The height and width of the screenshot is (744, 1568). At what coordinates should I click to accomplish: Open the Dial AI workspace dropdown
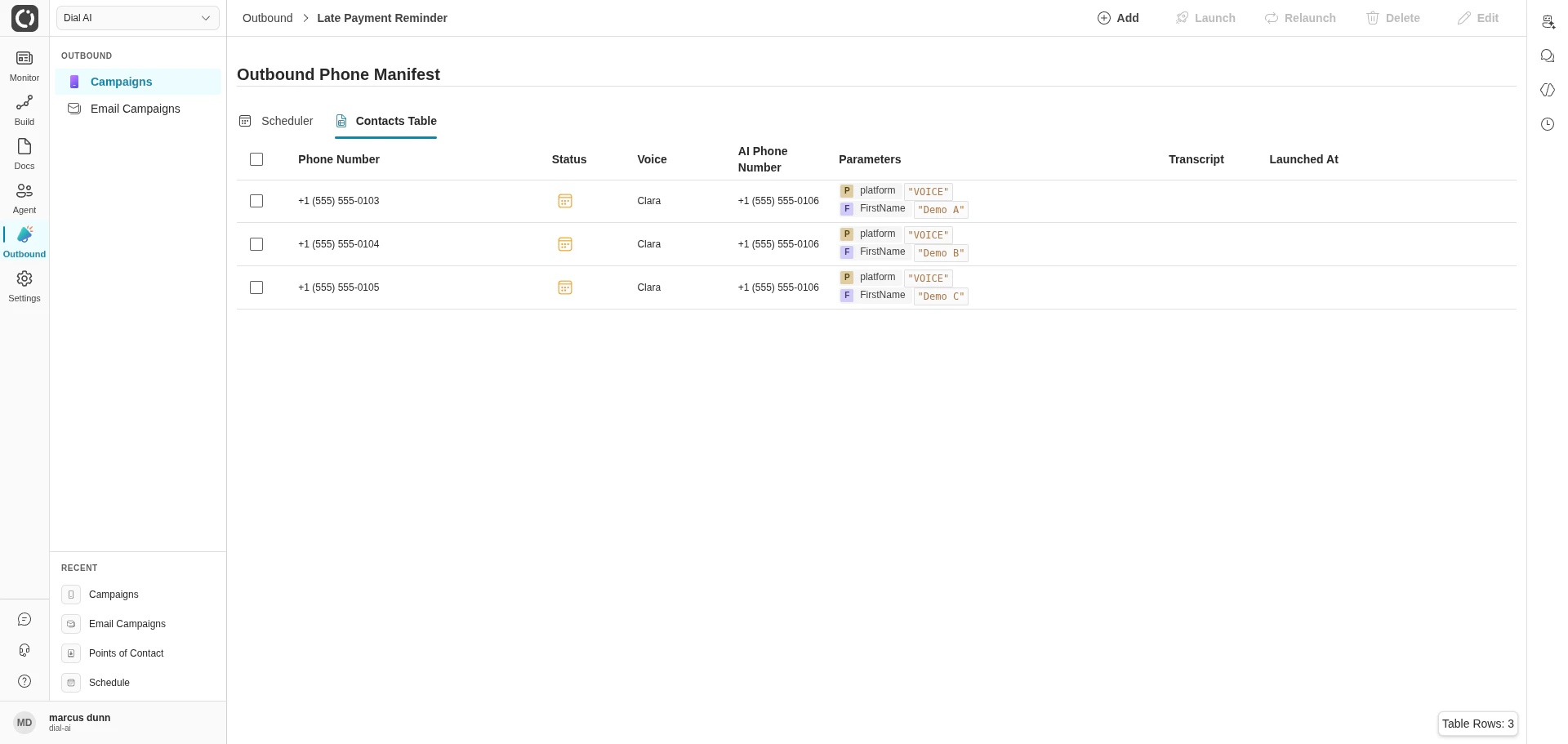(x=138, y=18)
